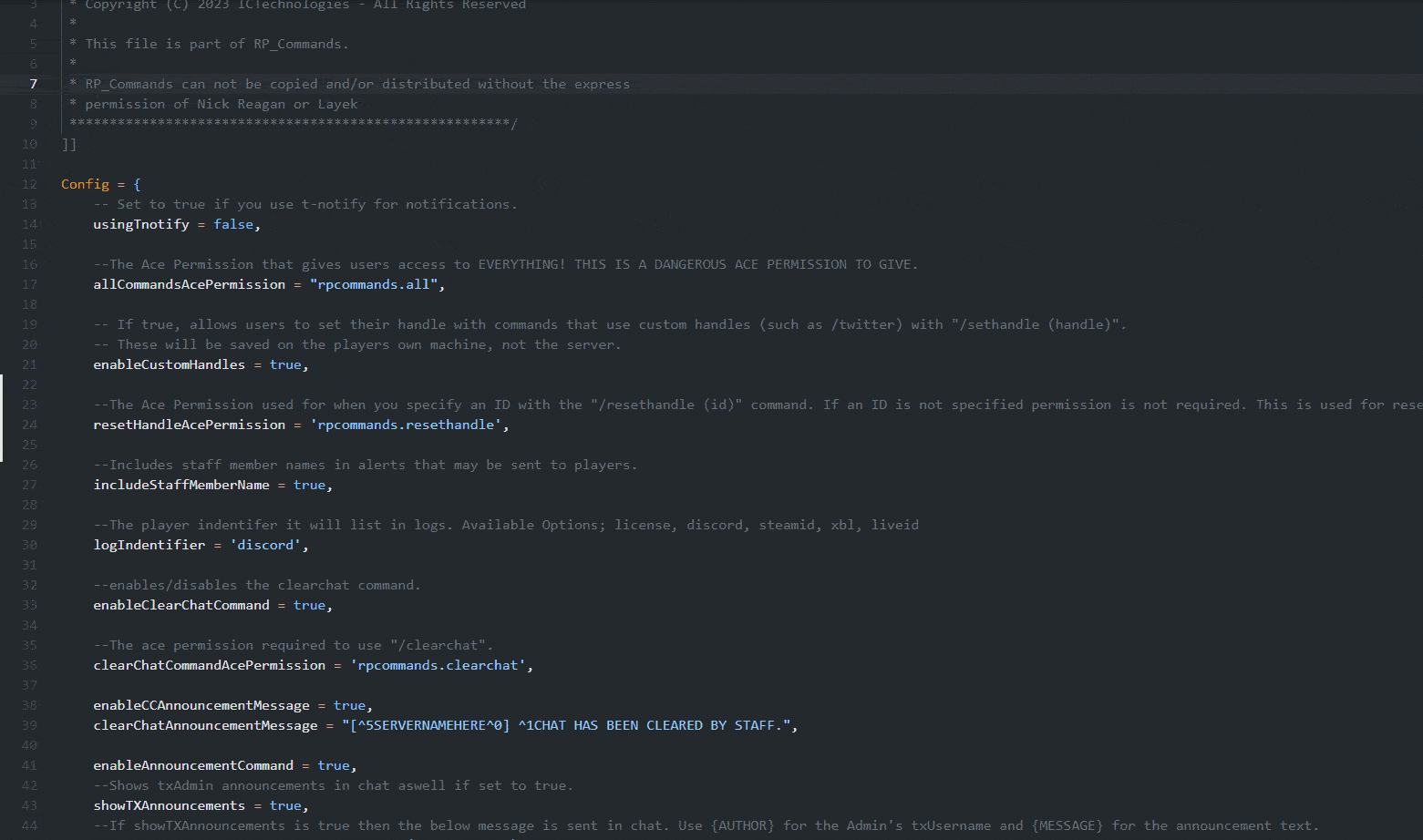Click the "/resethandle (id)" comment line
The image size is (1423, 840).
758,405
